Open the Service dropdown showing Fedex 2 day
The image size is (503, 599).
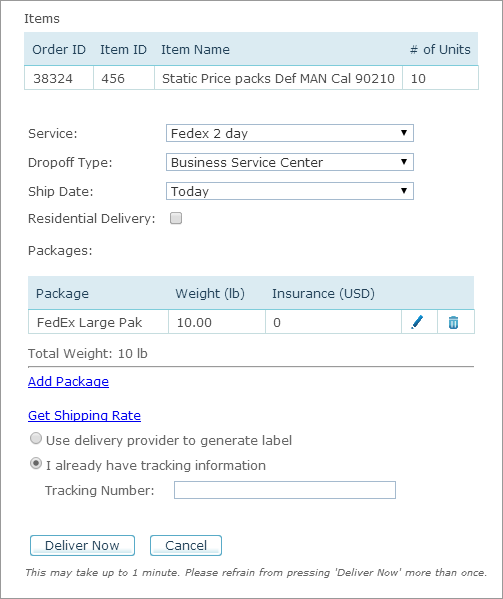(x=290, y=133)
